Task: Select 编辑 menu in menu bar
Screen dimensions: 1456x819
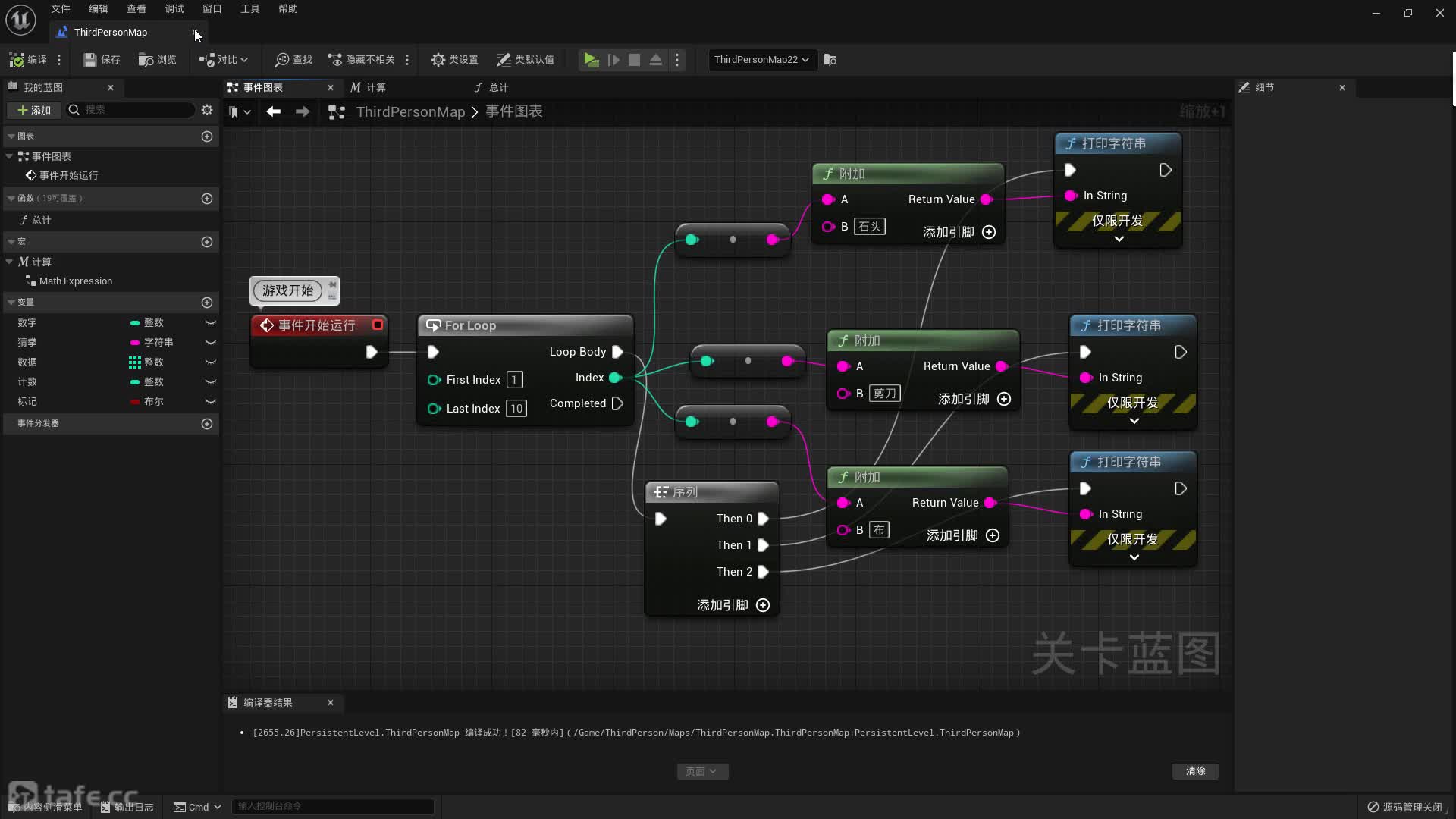Action: [x=97, y=9]
